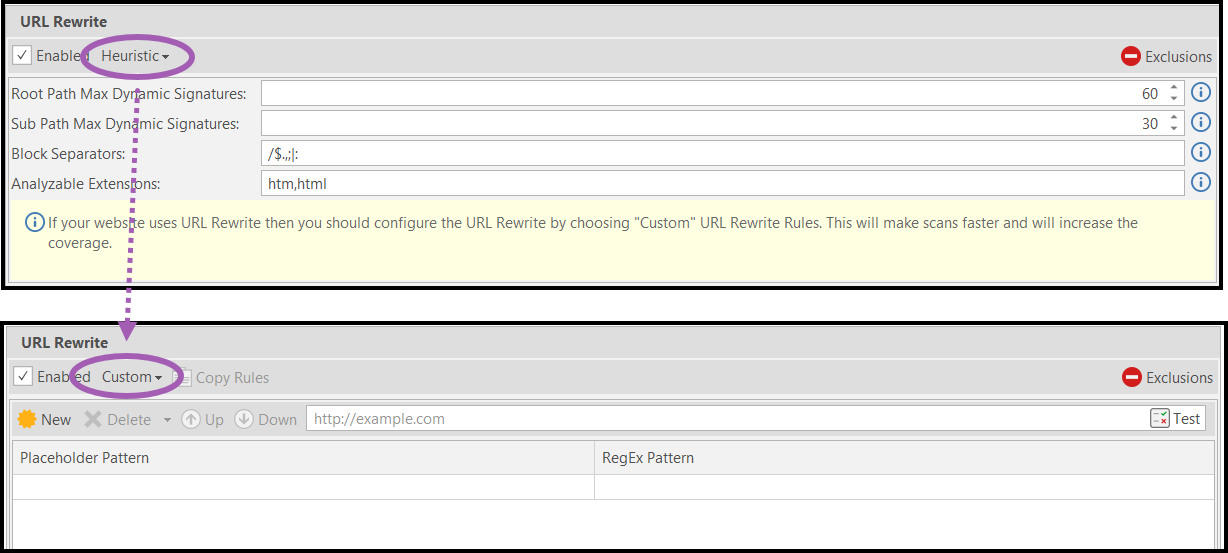Move the rule Down
The image size is (1228, 553).
tap(266, 419)
